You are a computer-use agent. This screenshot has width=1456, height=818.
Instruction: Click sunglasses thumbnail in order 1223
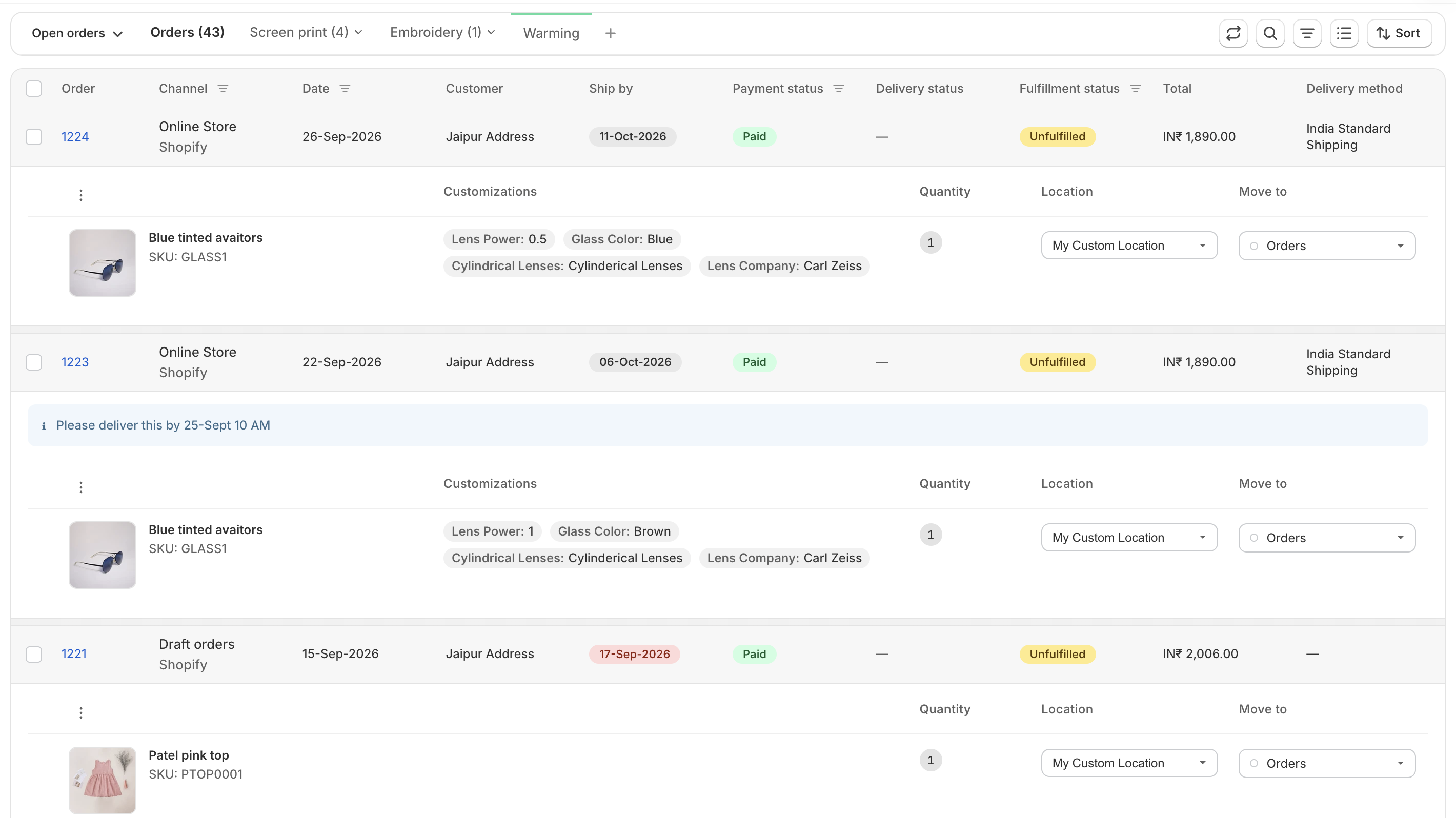tap(103, 555)
